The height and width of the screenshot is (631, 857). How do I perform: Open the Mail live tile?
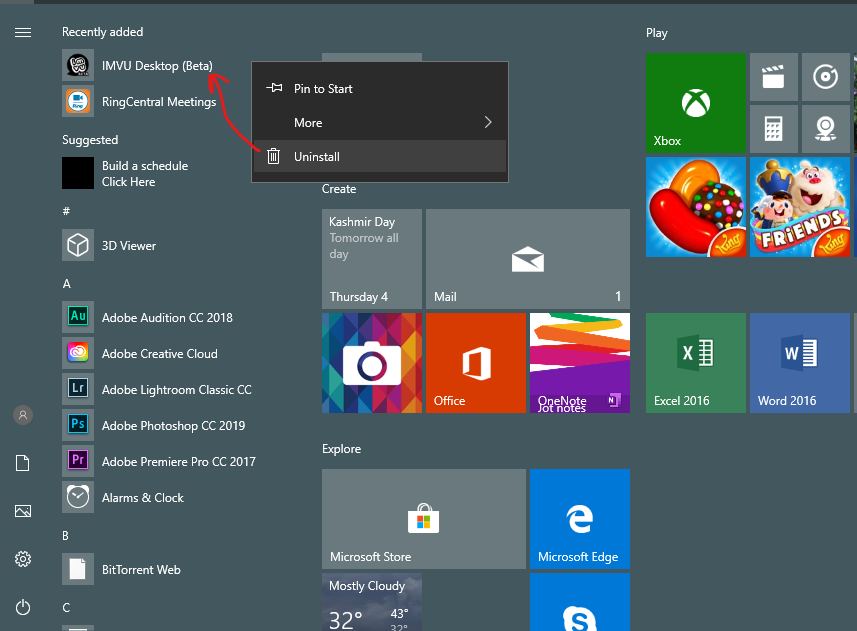527,258
